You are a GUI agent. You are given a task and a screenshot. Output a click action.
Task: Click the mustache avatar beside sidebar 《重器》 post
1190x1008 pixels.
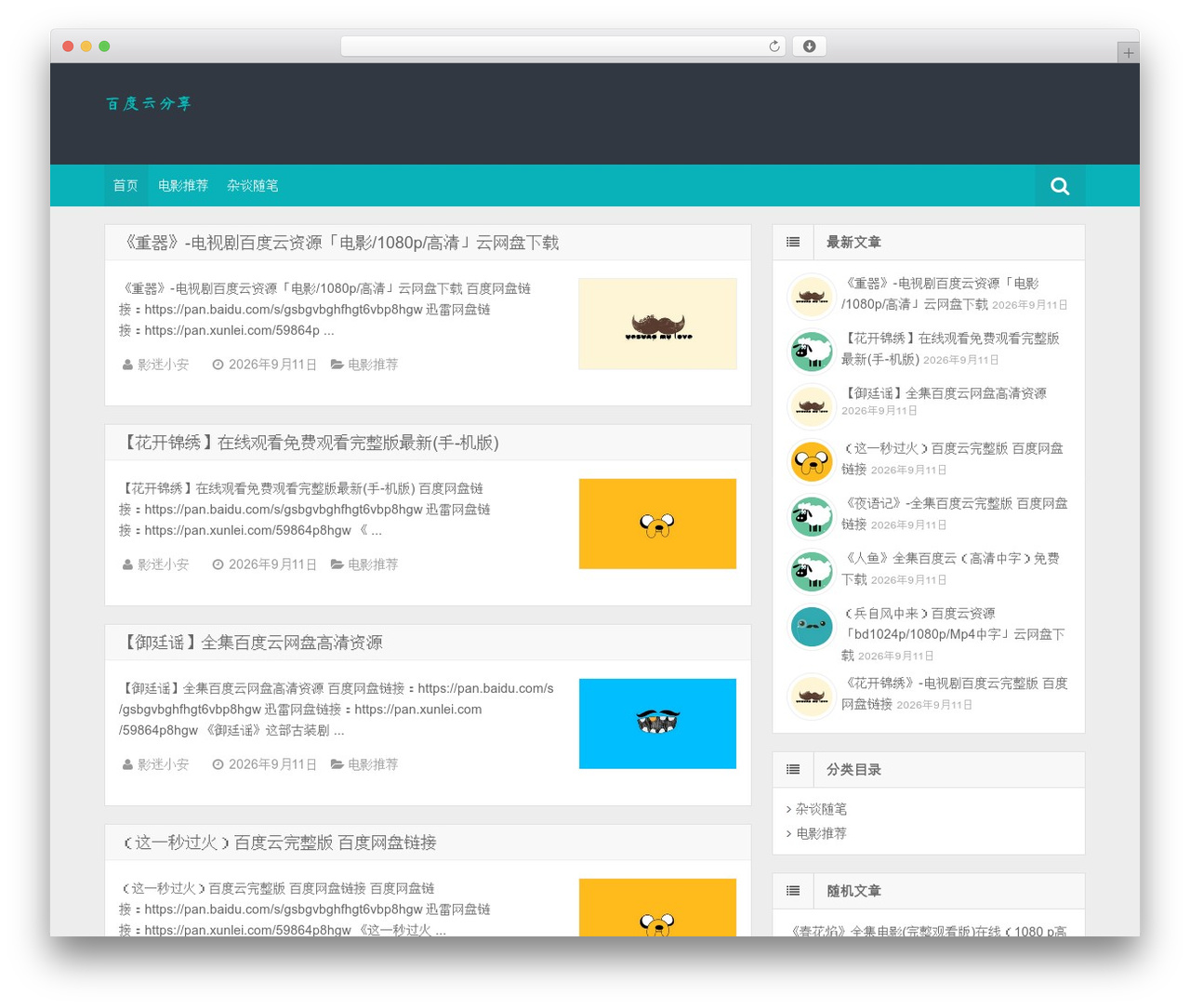(x=812, y=297)
